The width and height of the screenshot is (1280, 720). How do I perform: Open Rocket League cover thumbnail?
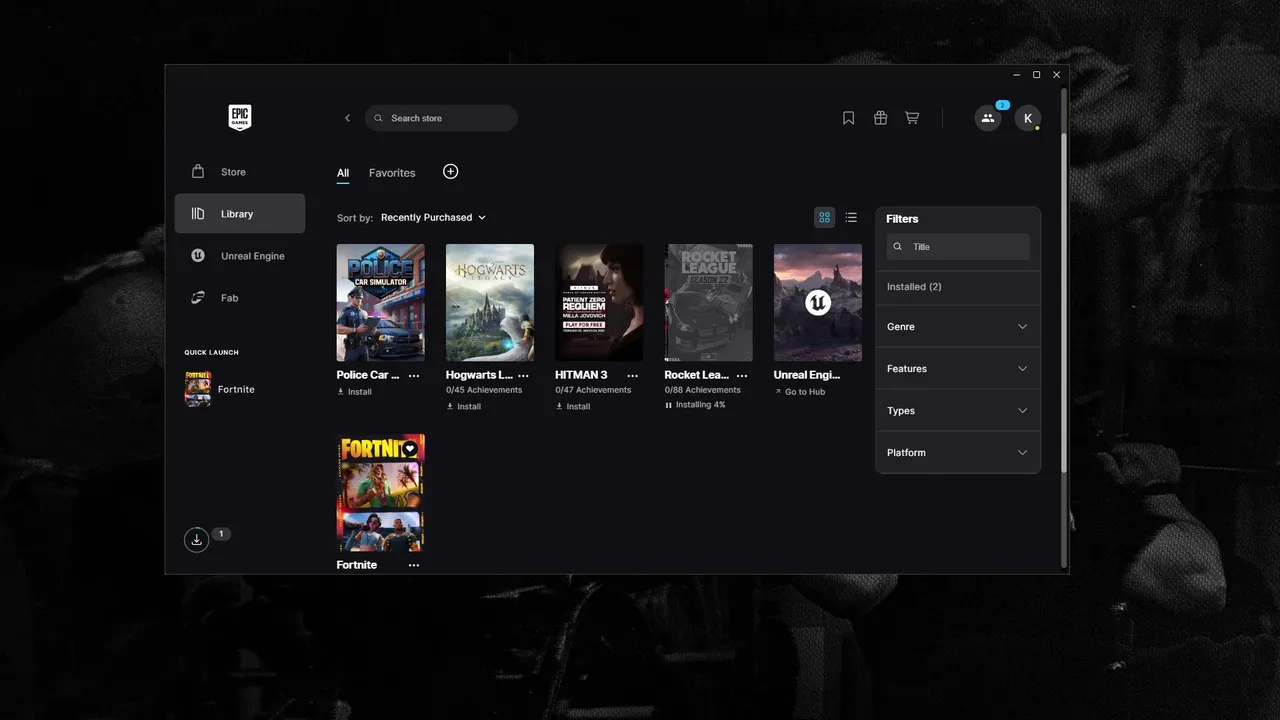coord(708,303)
